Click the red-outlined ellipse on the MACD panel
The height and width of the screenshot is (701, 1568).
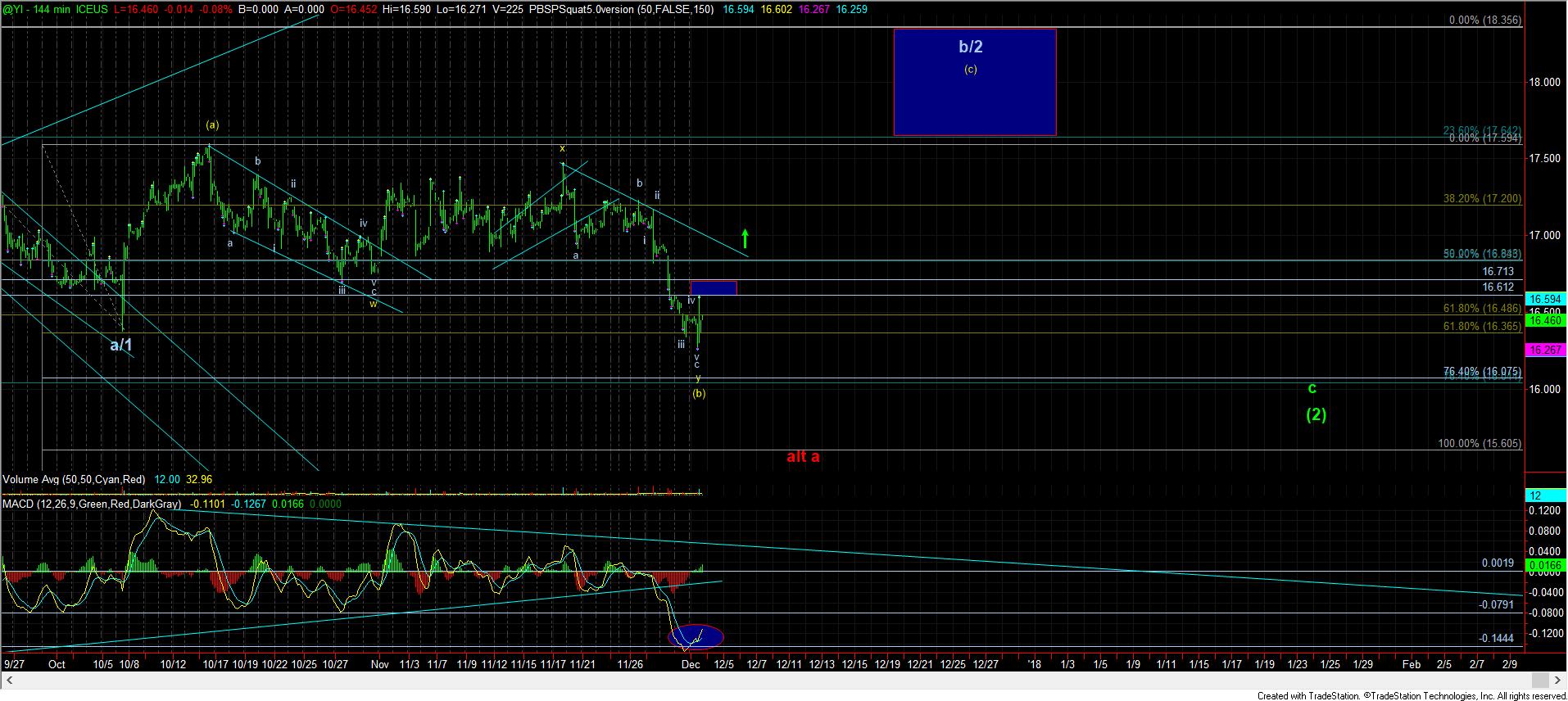pos(696,636)
